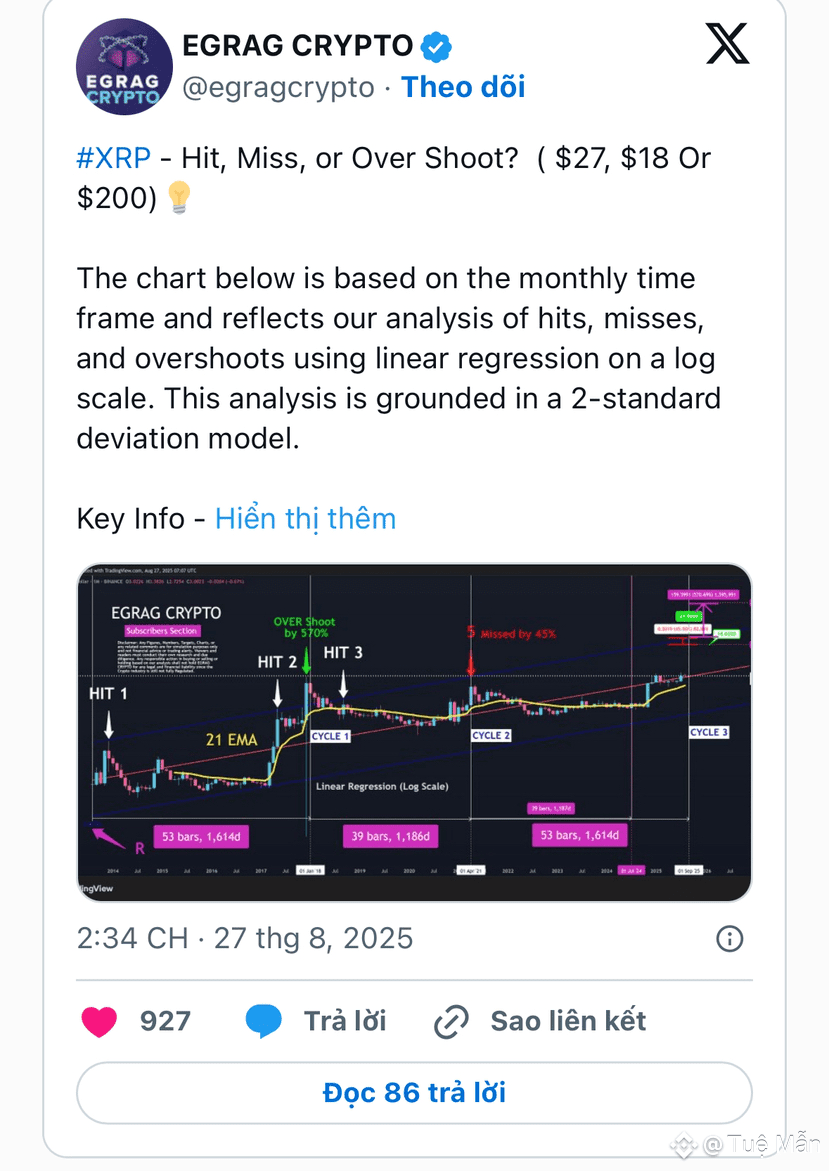This screenshot has width=829, height=1171.
Task: Click the lightbulb emoji in post
Action: click(x=179, y=198)
